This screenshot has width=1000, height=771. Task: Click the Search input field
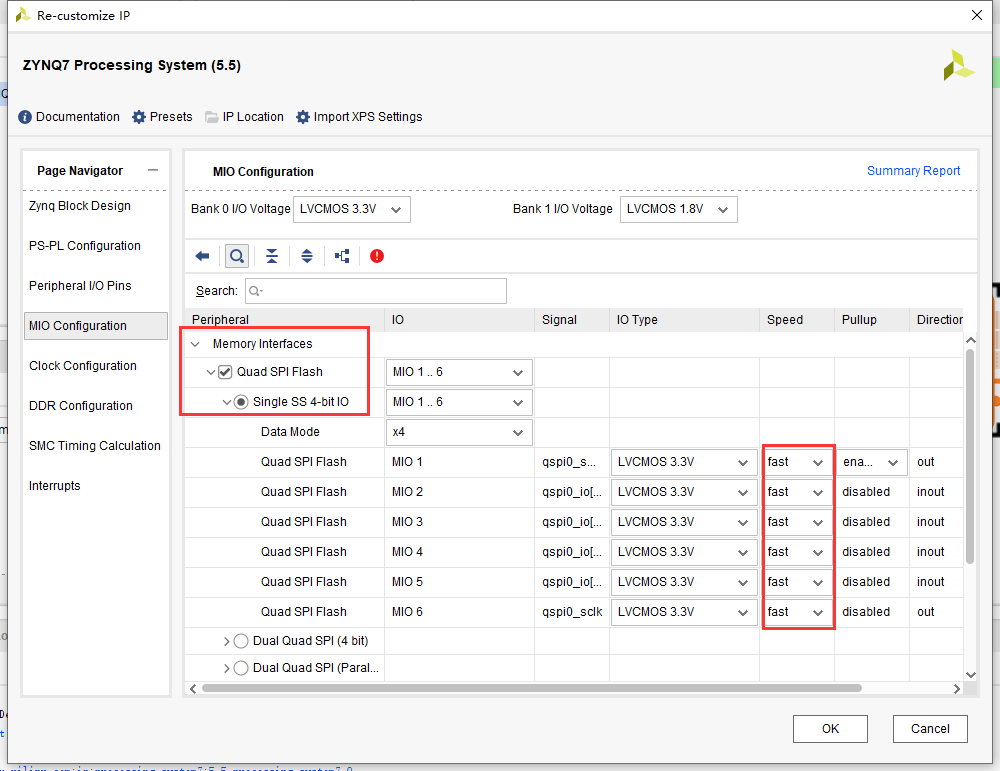tap(376, 291)
